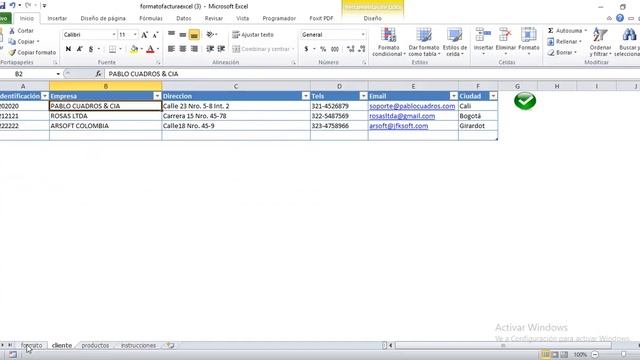Align text to middle vertically

click(x=183, y=35)
